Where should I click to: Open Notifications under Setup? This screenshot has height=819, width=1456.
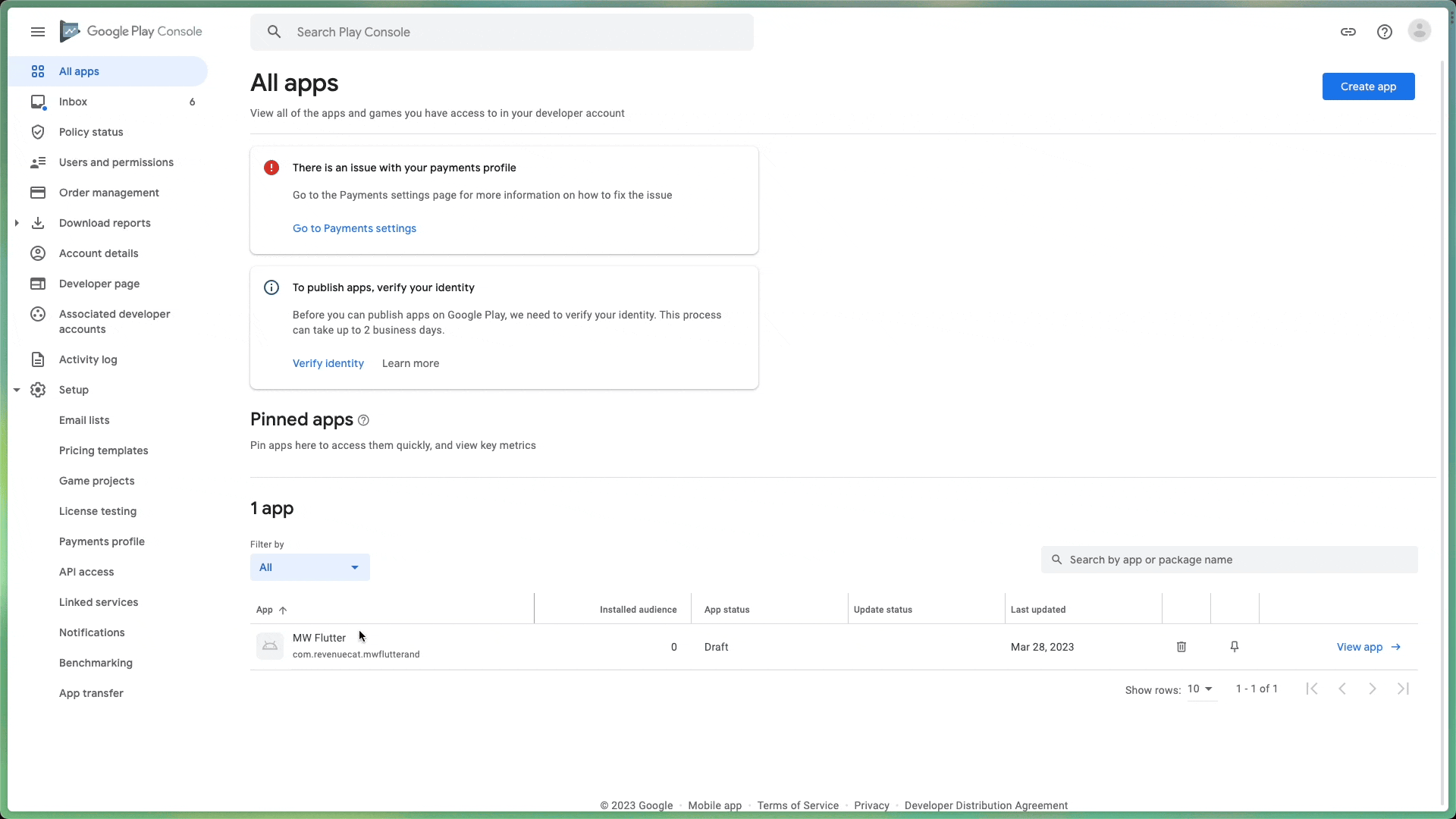coord(92,632)
